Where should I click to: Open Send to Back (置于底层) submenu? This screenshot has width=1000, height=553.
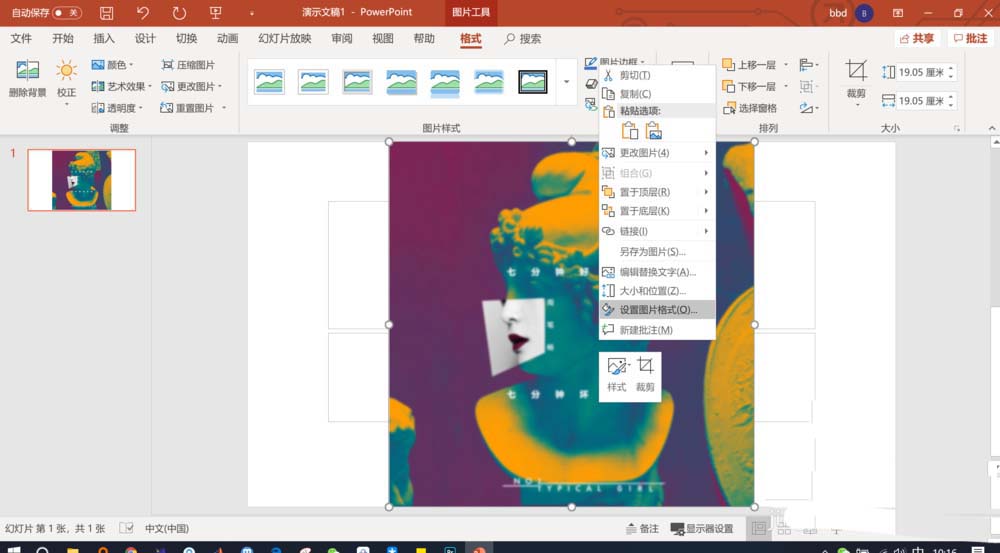point(657,210)
